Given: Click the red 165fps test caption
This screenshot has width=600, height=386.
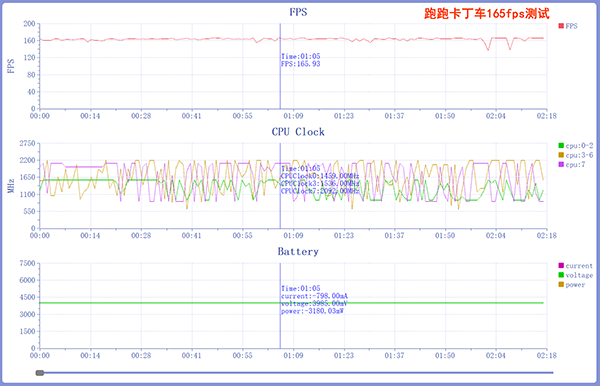Looking at the screenshot, I should [x=487, y=13].
